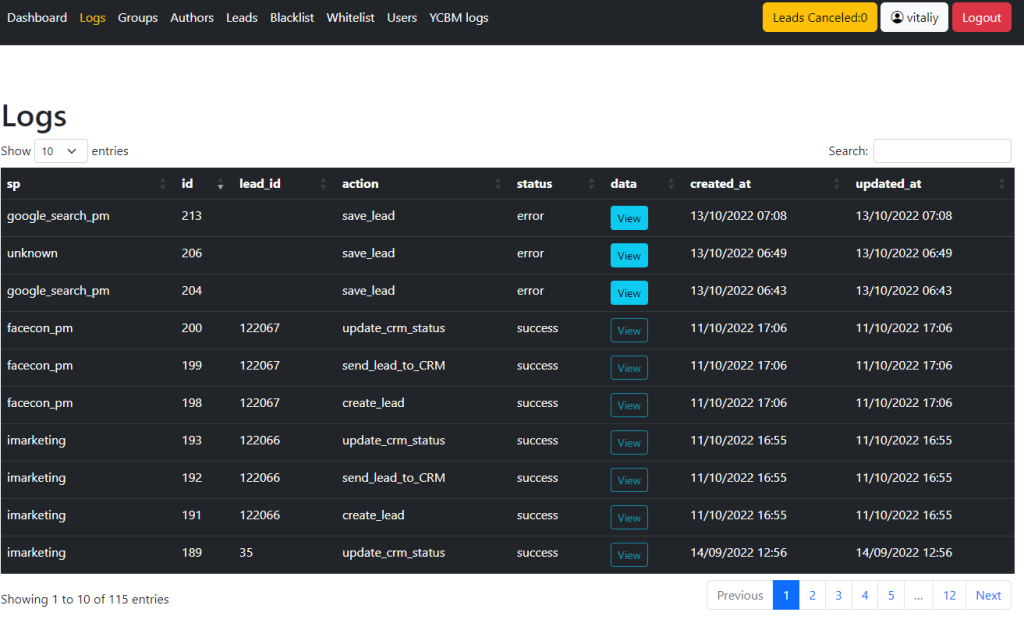Click the Leads Canceled:0 badge button
This screenshot has height=630, width=1024.
point(819,18)
